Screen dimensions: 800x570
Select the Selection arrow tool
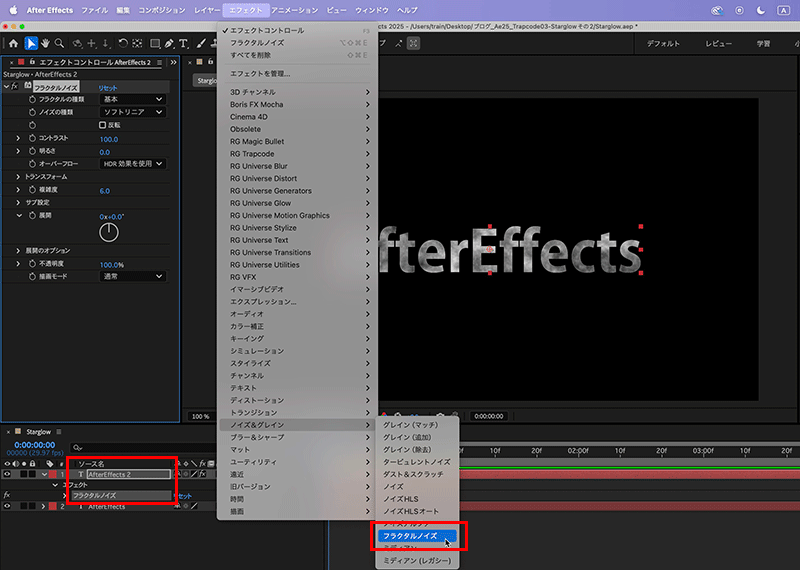click(x=31, y=43)
